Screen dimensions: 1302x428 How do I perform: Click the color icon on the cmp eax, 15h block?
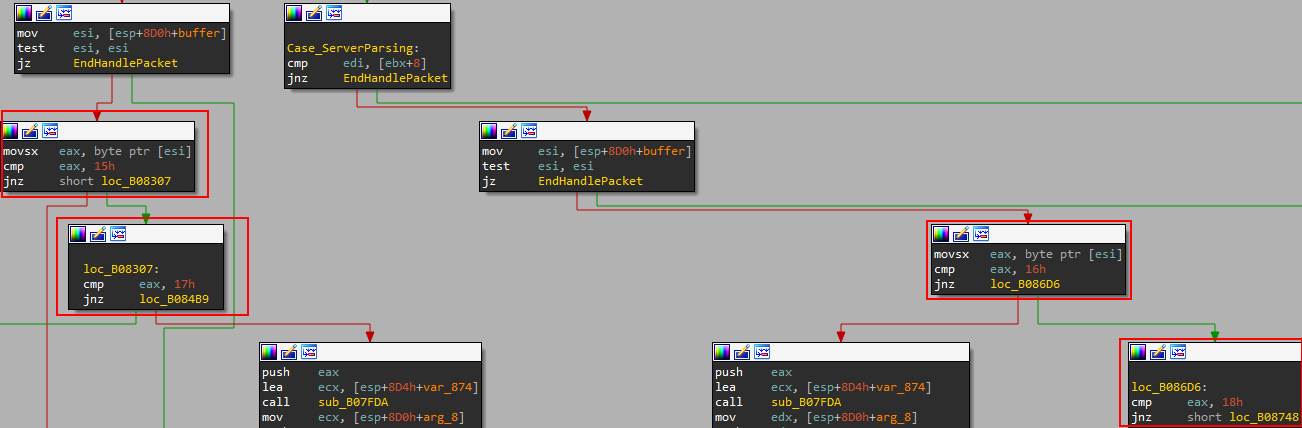[x=11, y=131]
